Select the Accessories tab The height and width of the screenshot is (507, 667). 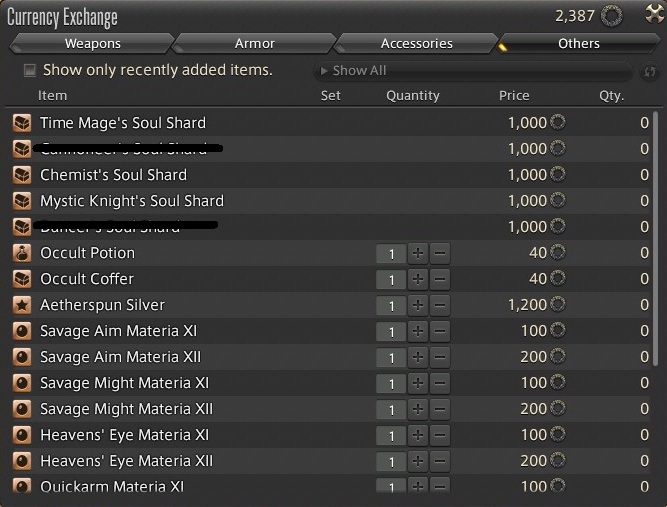point(416,43)
